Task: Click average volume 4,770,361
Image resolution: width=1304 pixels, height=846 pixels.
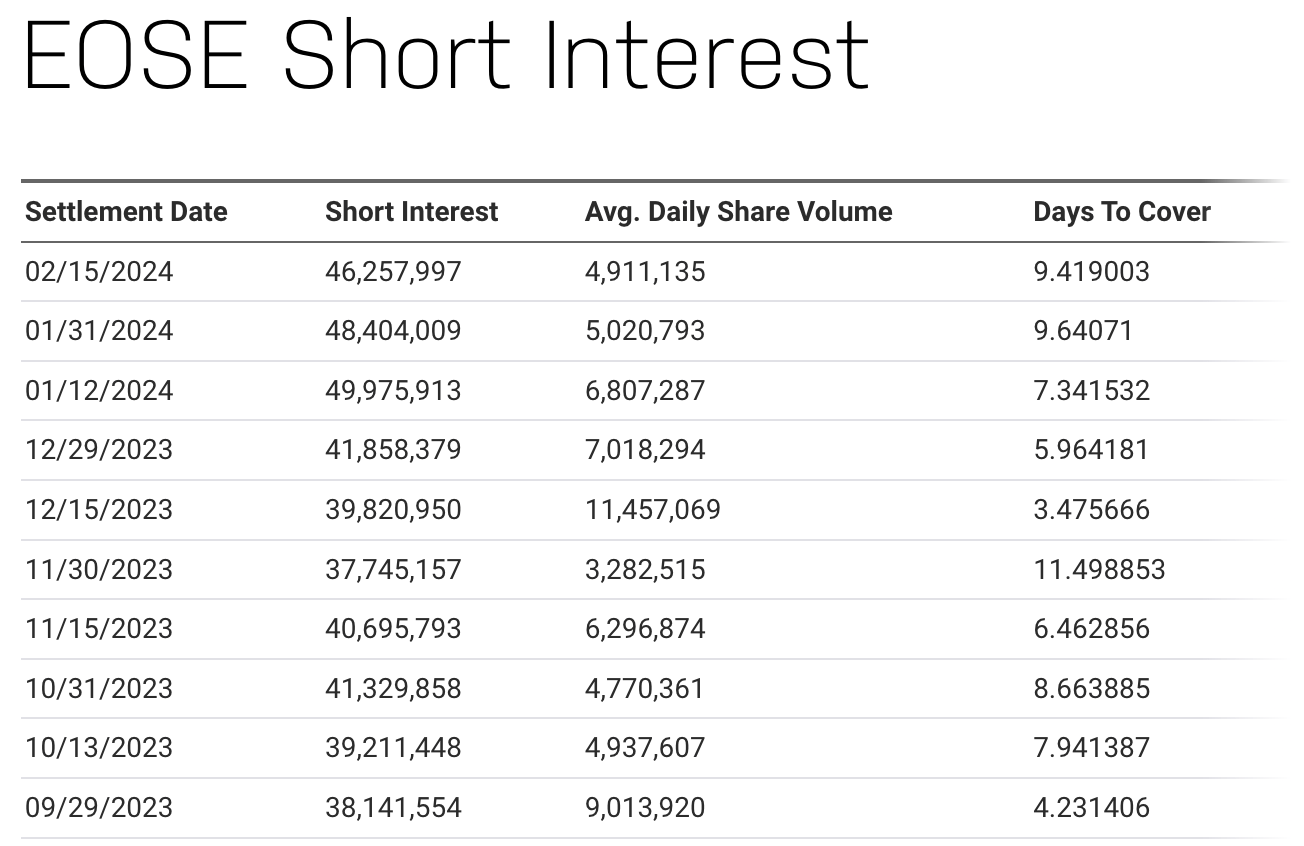Action: tap(644, 689)
